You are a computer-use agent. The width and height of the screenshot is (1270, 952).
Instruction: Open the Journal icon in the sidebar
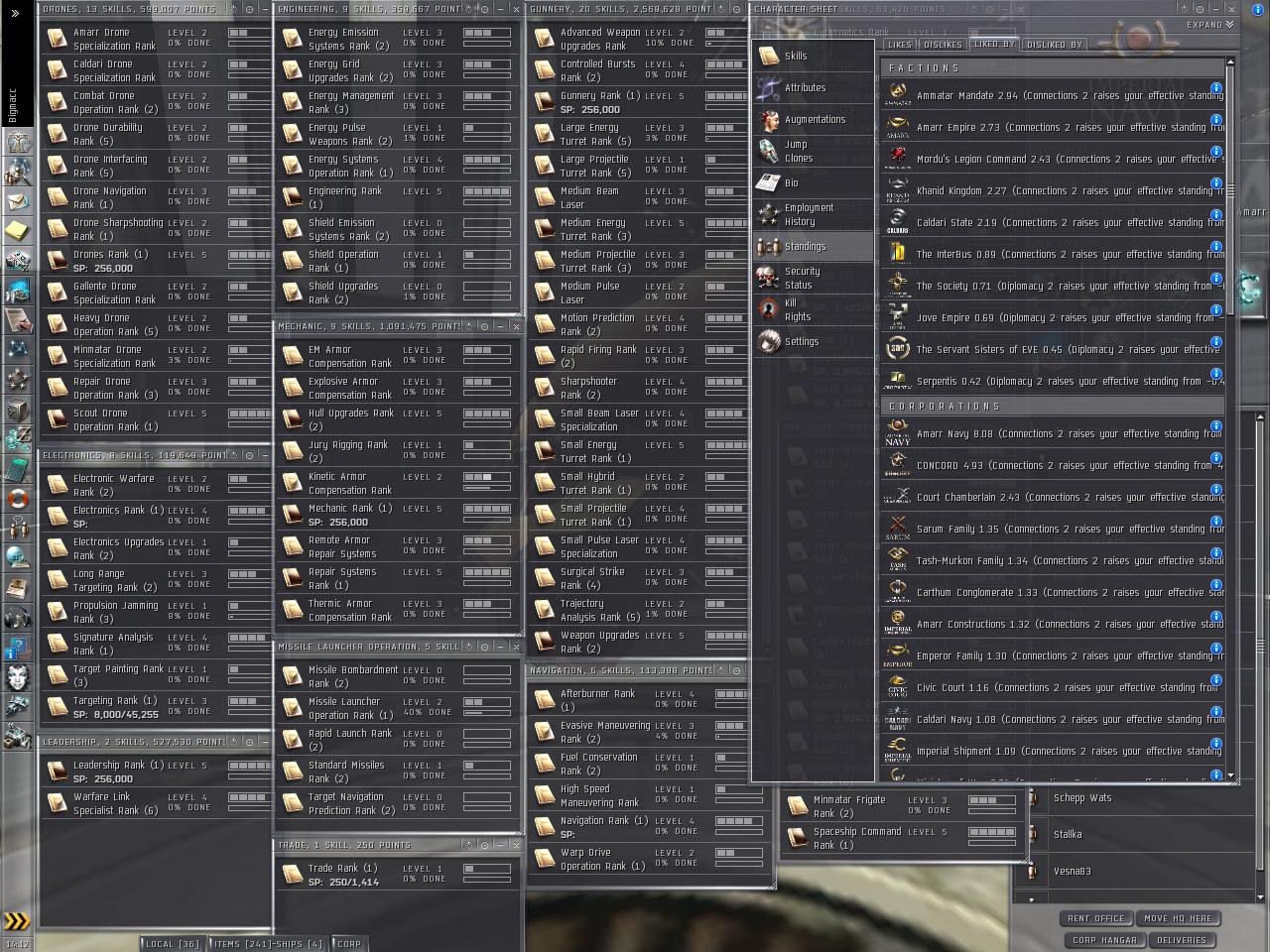point(18,320)
